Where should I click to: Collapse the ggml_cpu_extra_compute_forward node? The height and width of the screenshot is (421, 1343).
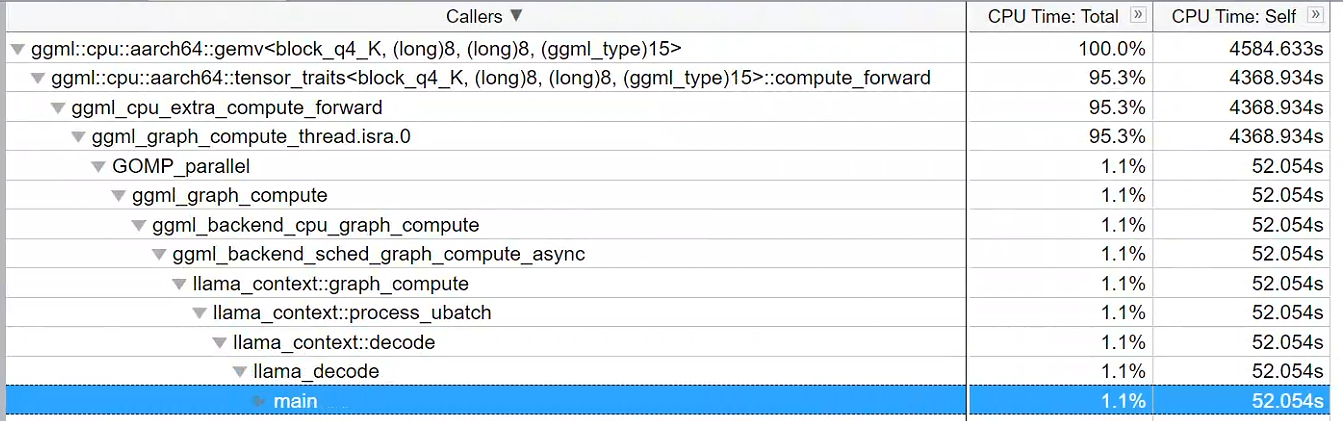pyautogui.click(x=58, y=107)
